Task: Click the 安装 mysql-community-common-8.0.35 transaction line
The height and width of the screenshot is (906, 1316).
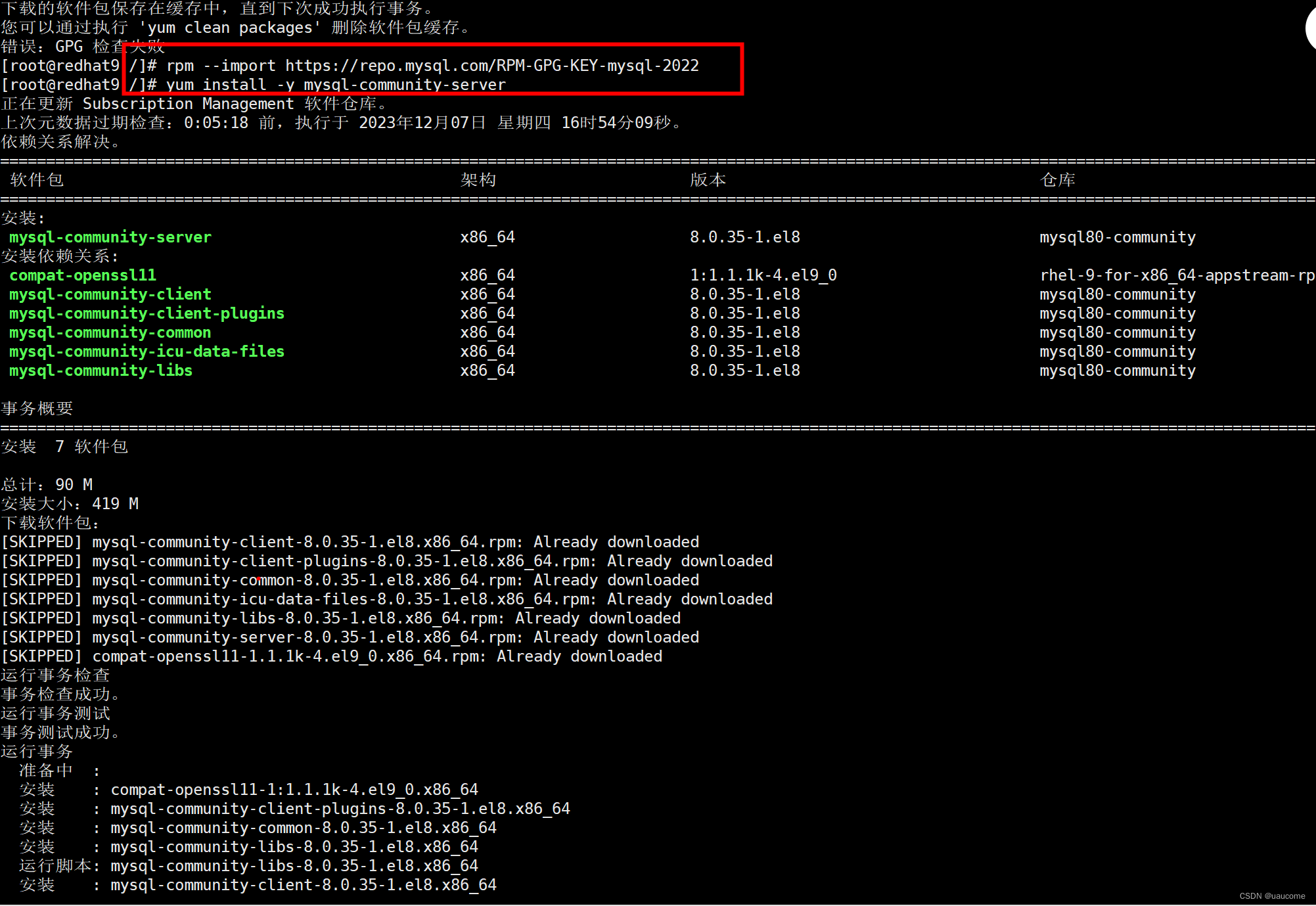Action: [258, 828]
